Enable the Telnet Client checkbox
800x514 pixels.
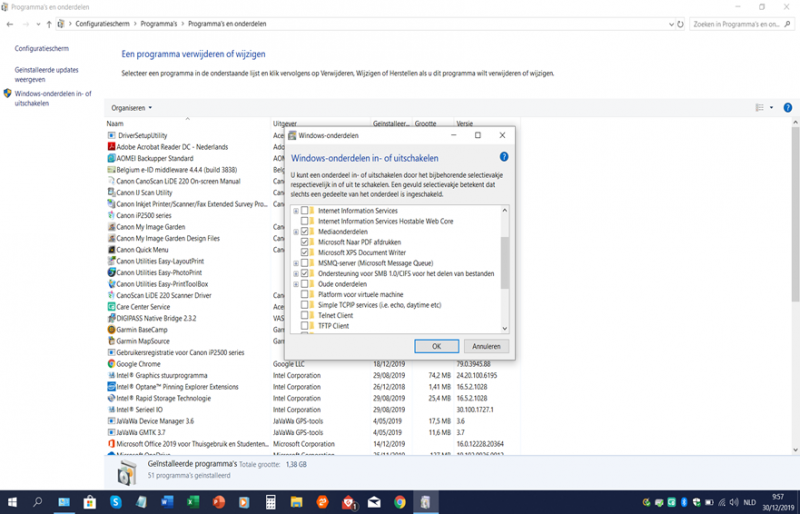305,315
